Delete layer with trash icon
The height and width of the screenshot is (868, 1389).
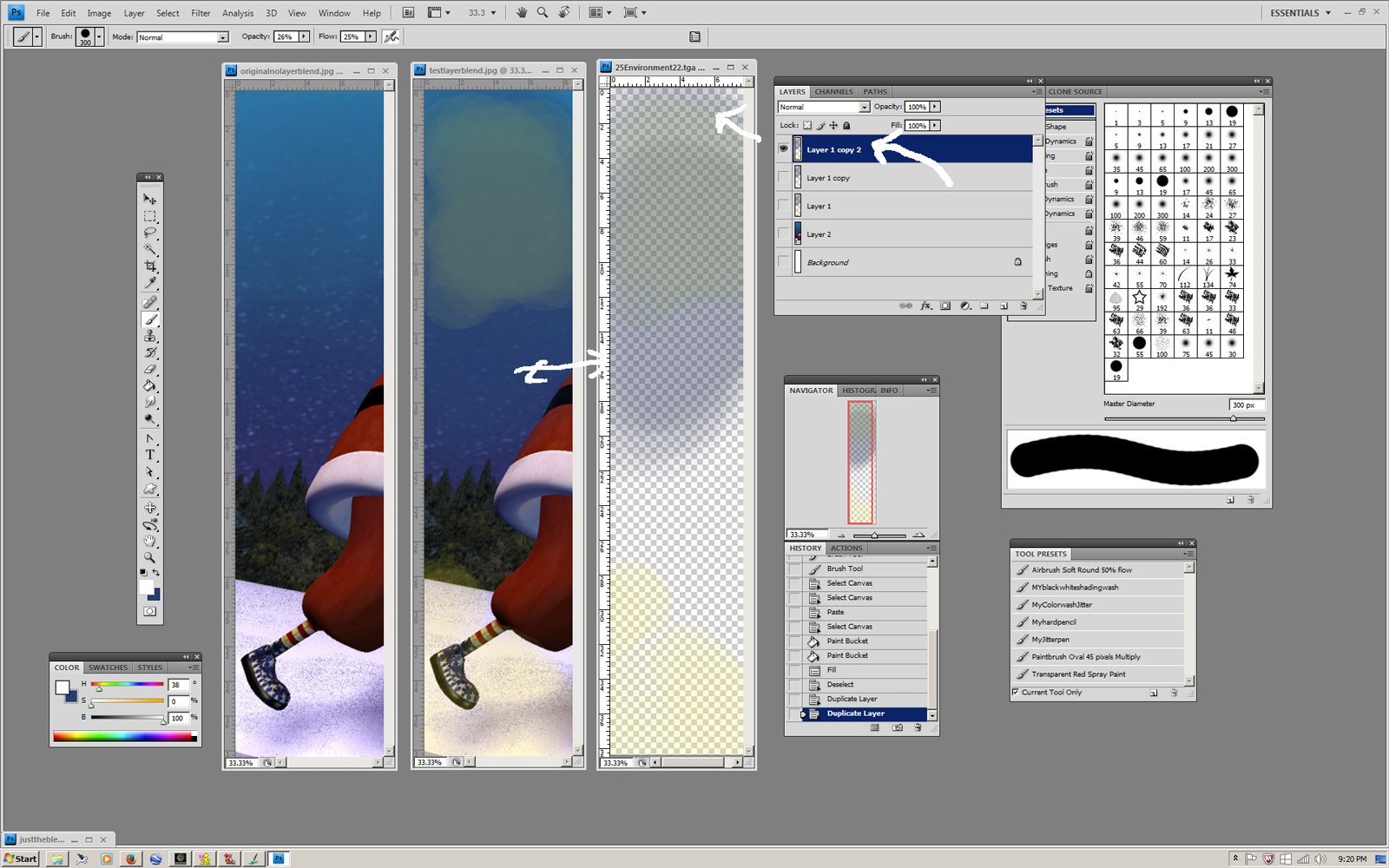1024,306
